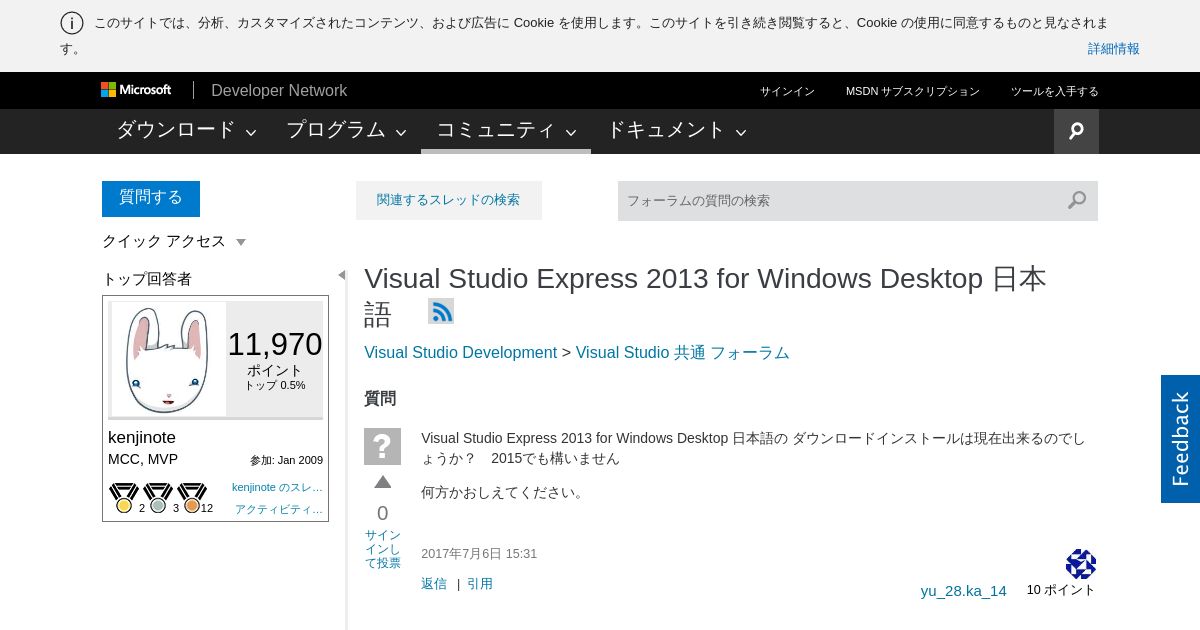Expand the コミュニティ menu
This screenshot has height=630, width=1200.
[x=506, y=130]
